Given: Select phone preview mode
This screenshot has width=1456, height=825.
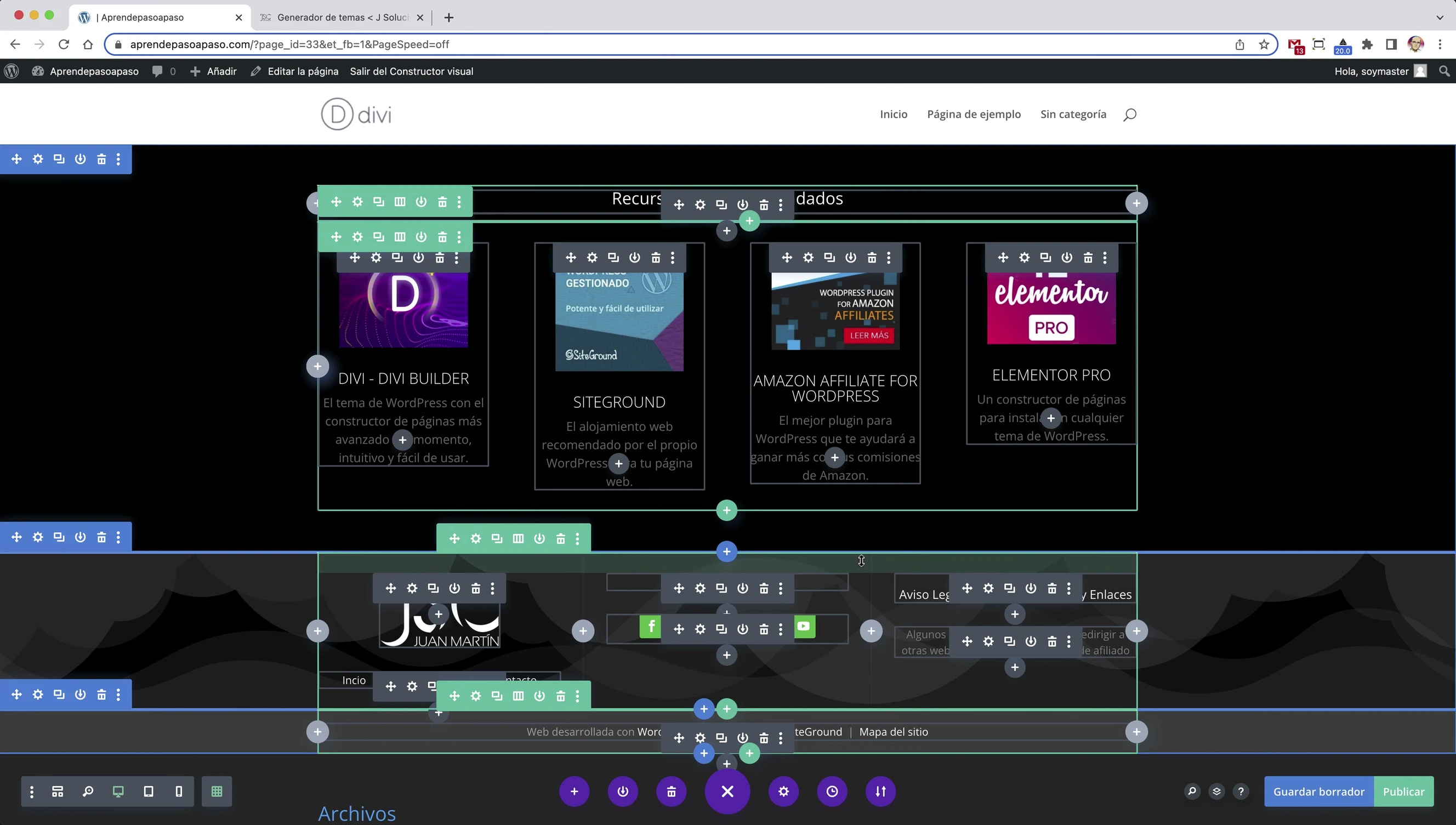Looking at the screenshot, I should pos(179,792).
